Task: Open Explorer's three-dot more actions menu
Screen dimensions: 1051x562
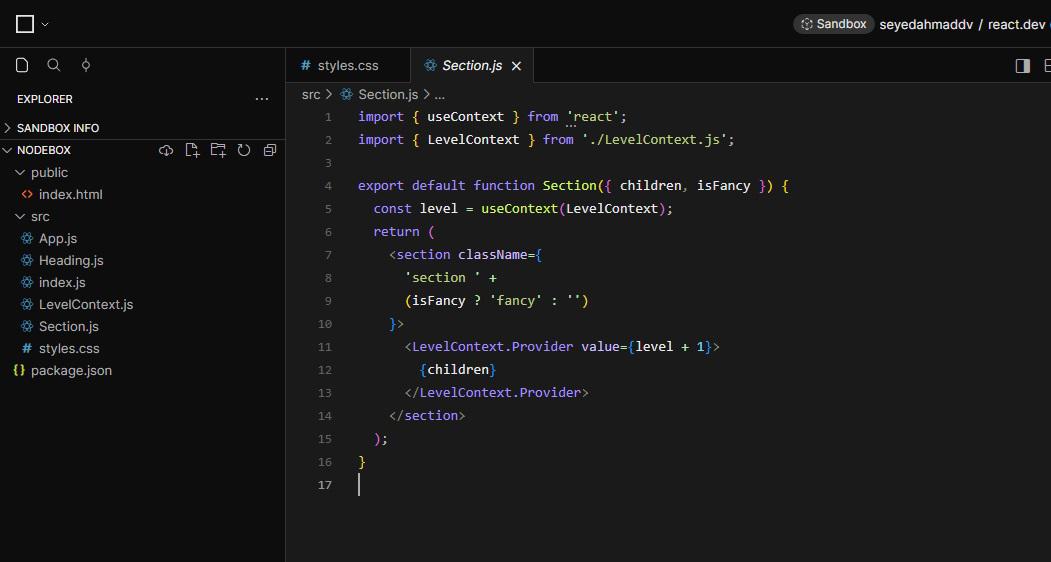Action: pyautogui.click(x=262, y=99)
